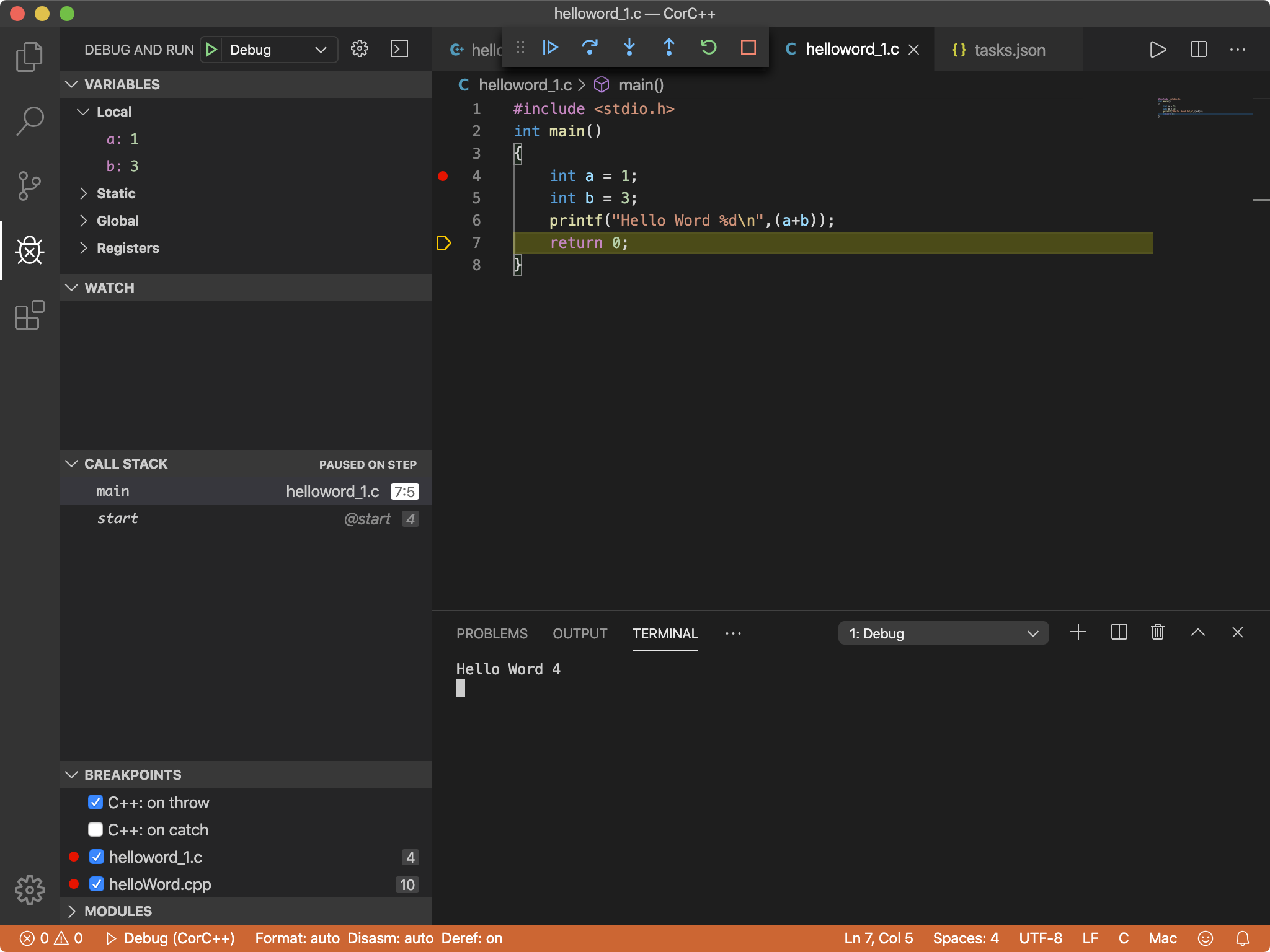Create a new terminal with plus icon
1270x952 pixels.
(x=1078, y=632)
